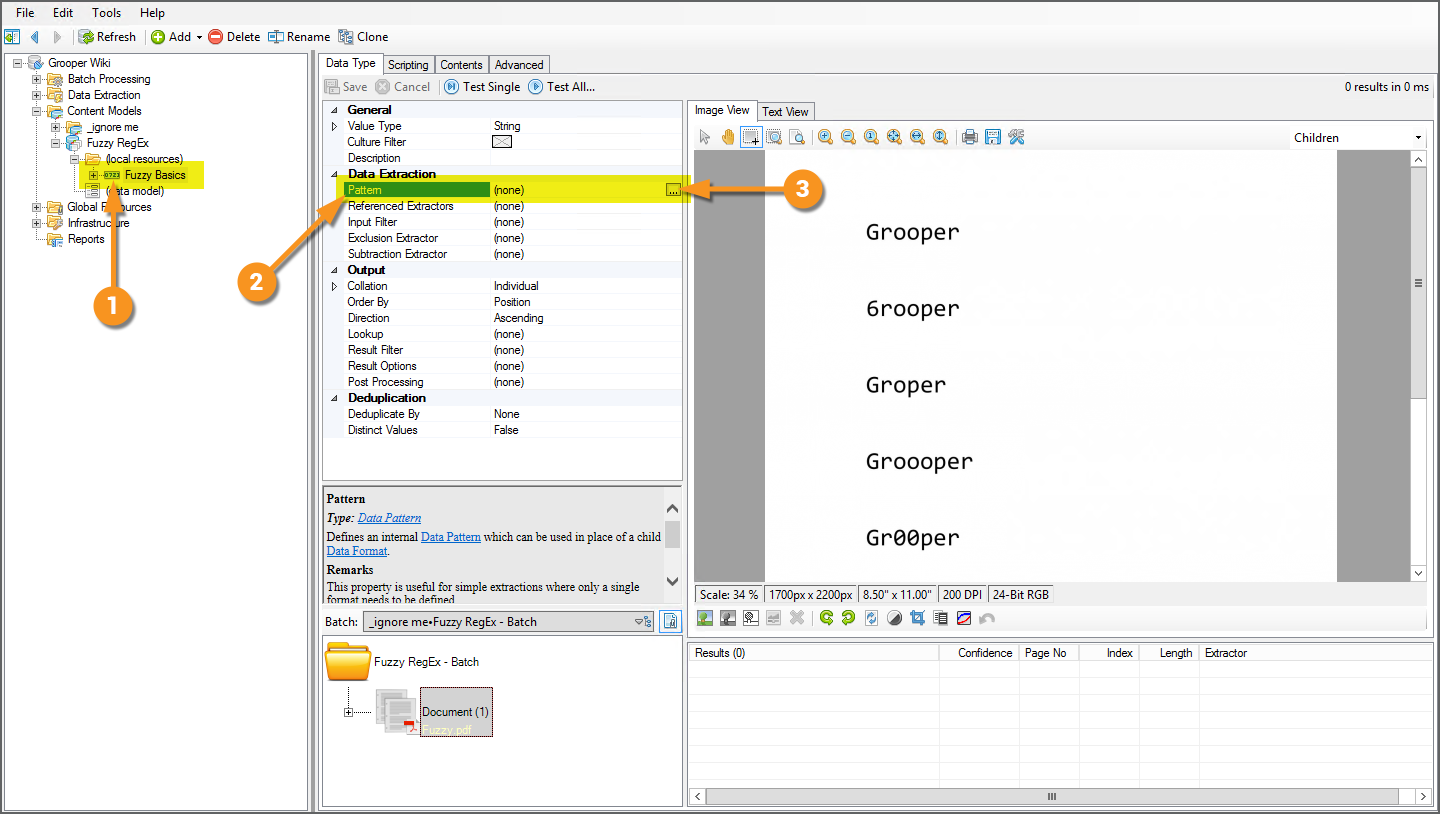Screen dimensions: 1440x814
Task: Activate the rectangular selection tool toggle
Action: (x=750, y=137)
